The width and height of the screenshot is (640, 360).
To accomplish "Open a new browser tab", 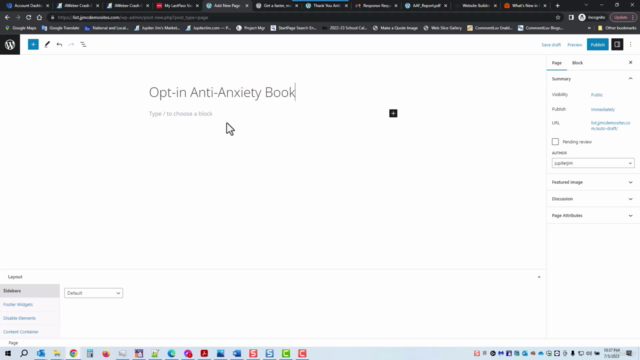I will coord(558,6).
